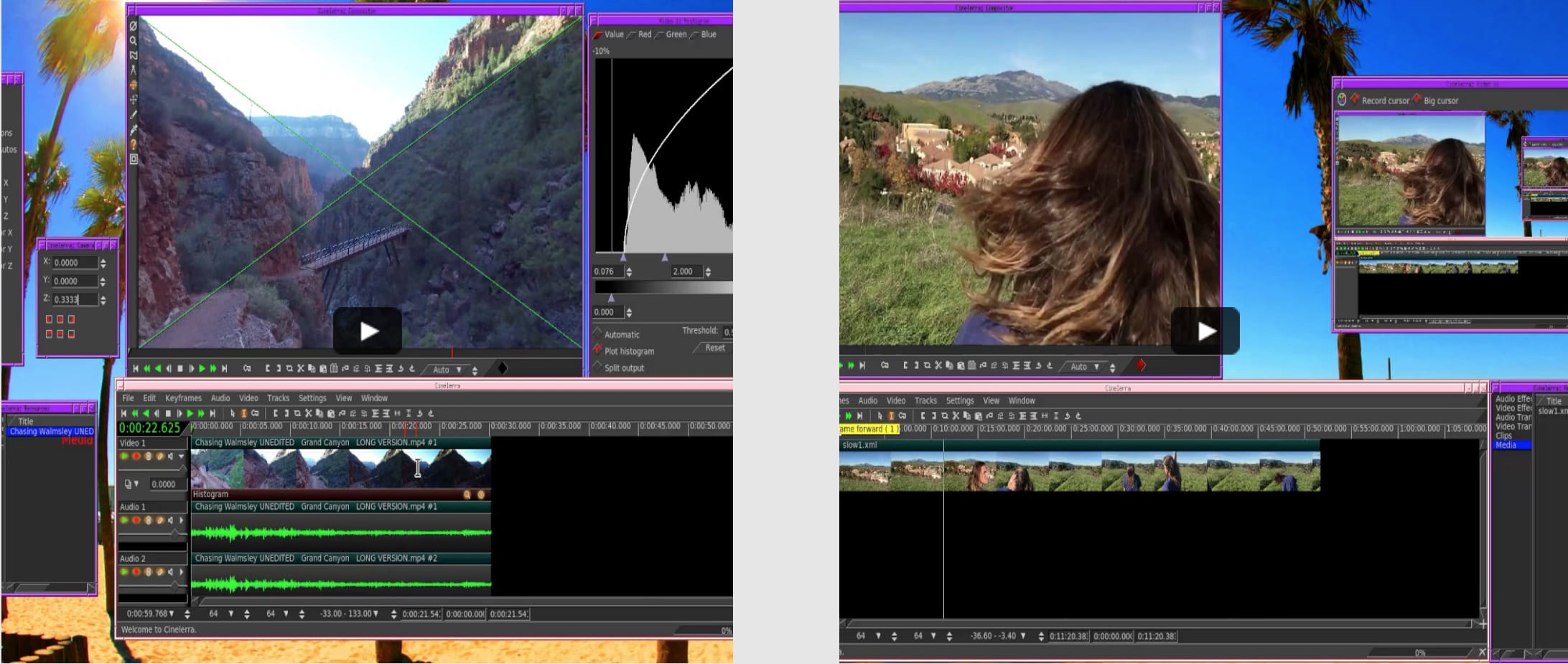
Task: Click the stop button in the left compositor transport
Action: [x=180, y=369]
